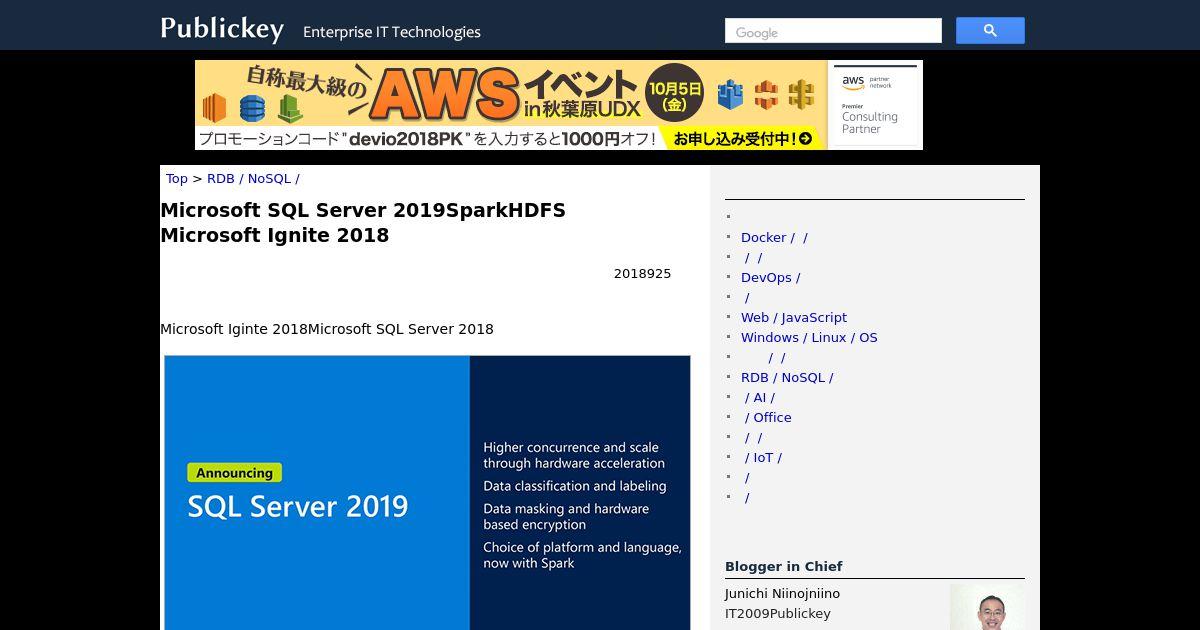1200x630 pixels.
Task: Click the Blogger in Chief heading
Action: point(784,566)
